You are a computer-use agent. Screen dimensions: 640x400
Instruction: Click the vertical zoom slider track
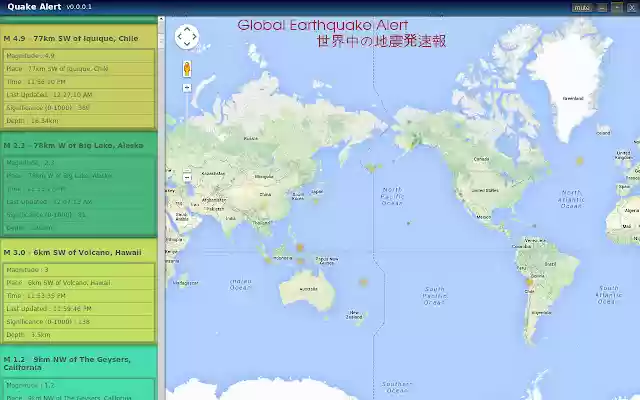[x=187, y=131]
